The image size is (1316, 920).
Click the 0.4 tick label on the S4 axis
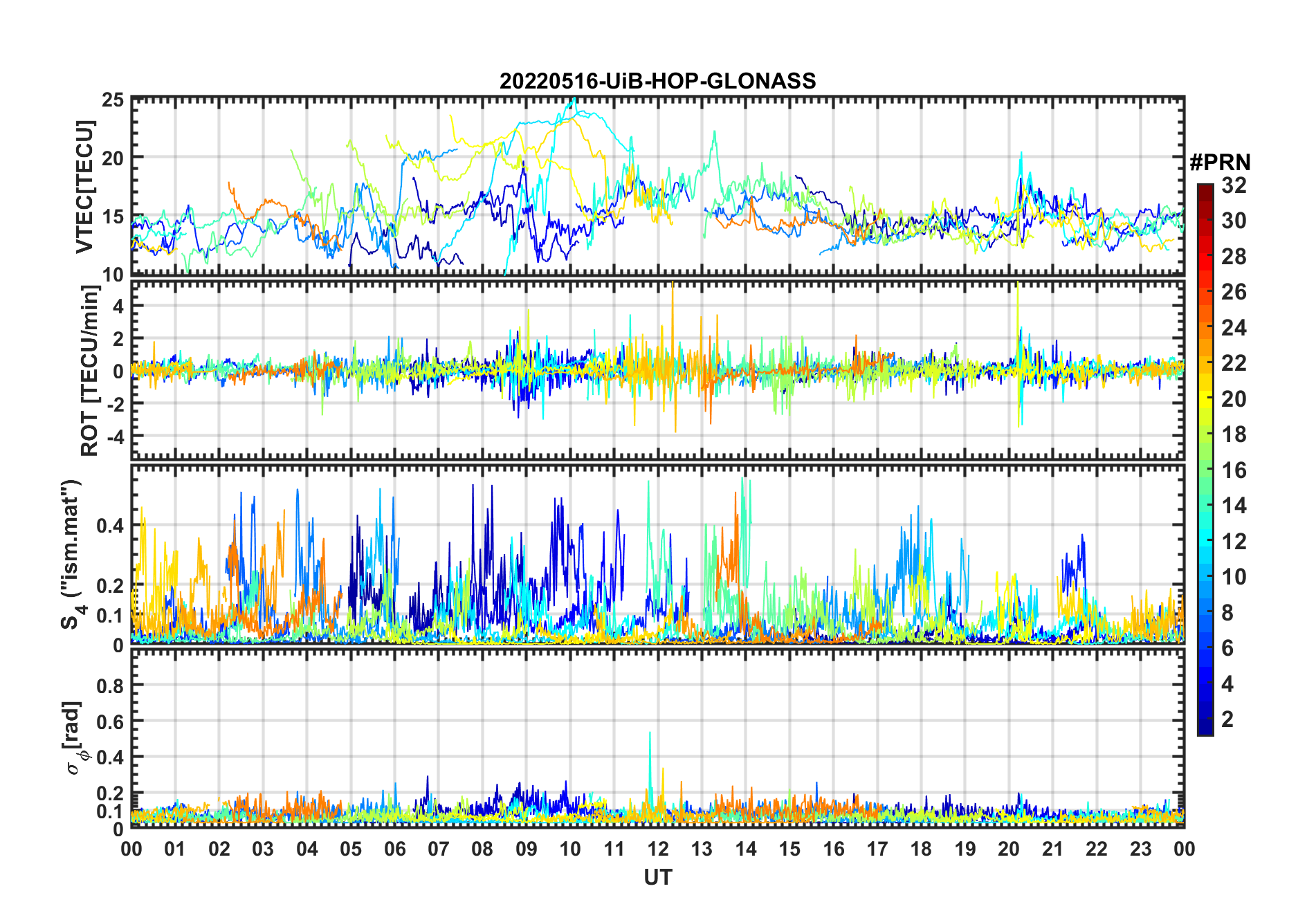tap(110, 526)
